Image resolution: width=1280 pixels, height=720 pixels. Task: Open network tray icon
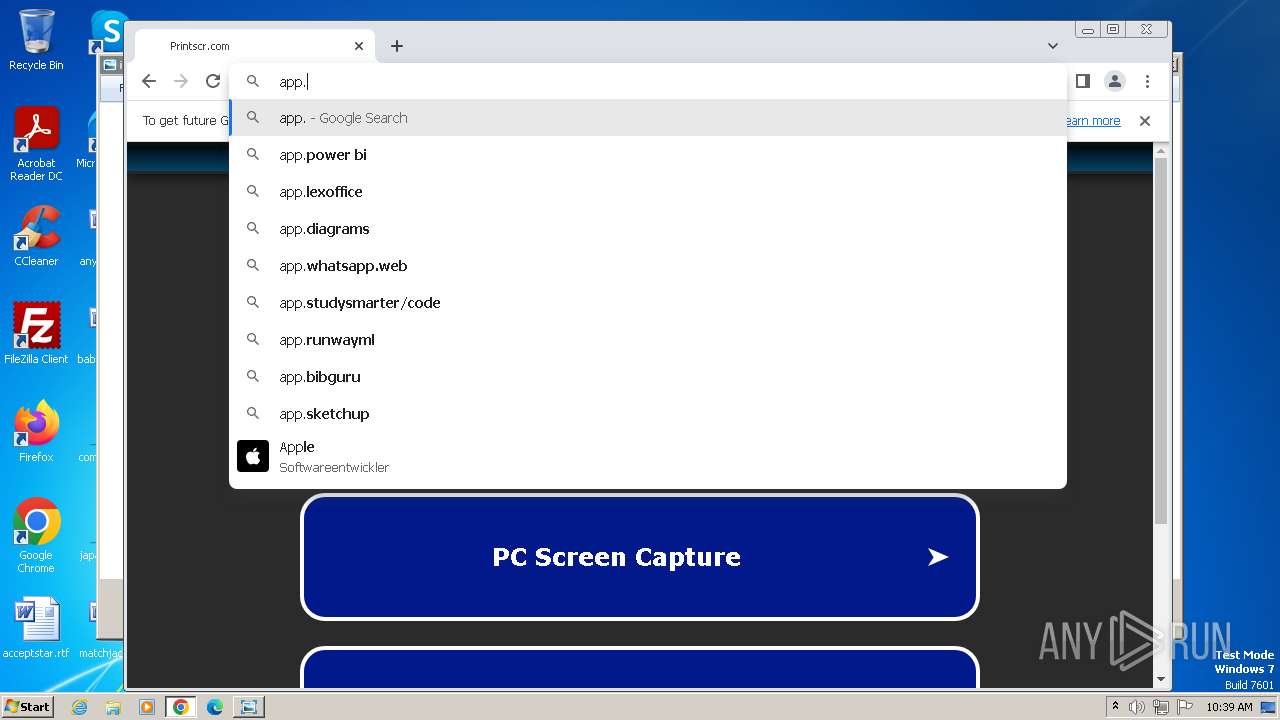(1161, 707)
